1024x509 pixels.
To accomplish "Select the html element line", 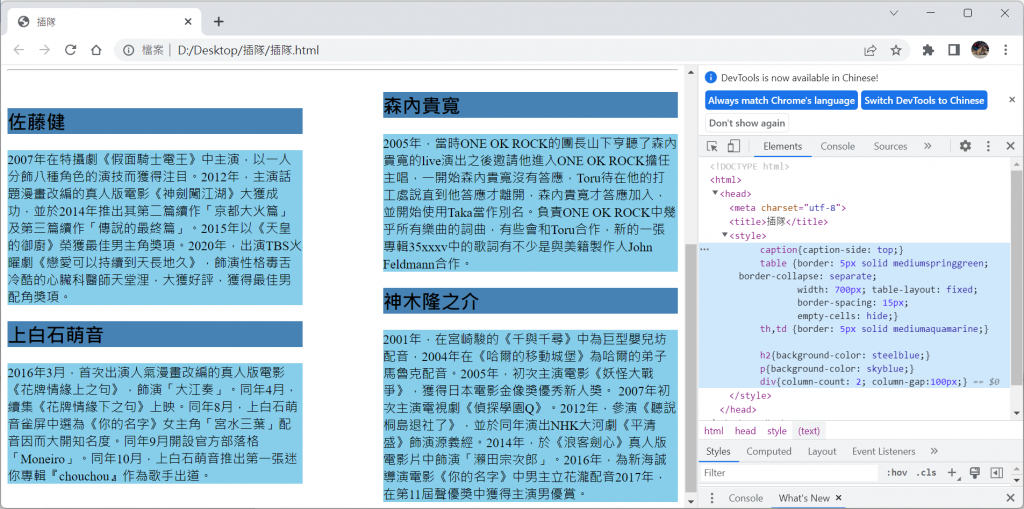I will [726, 180].
